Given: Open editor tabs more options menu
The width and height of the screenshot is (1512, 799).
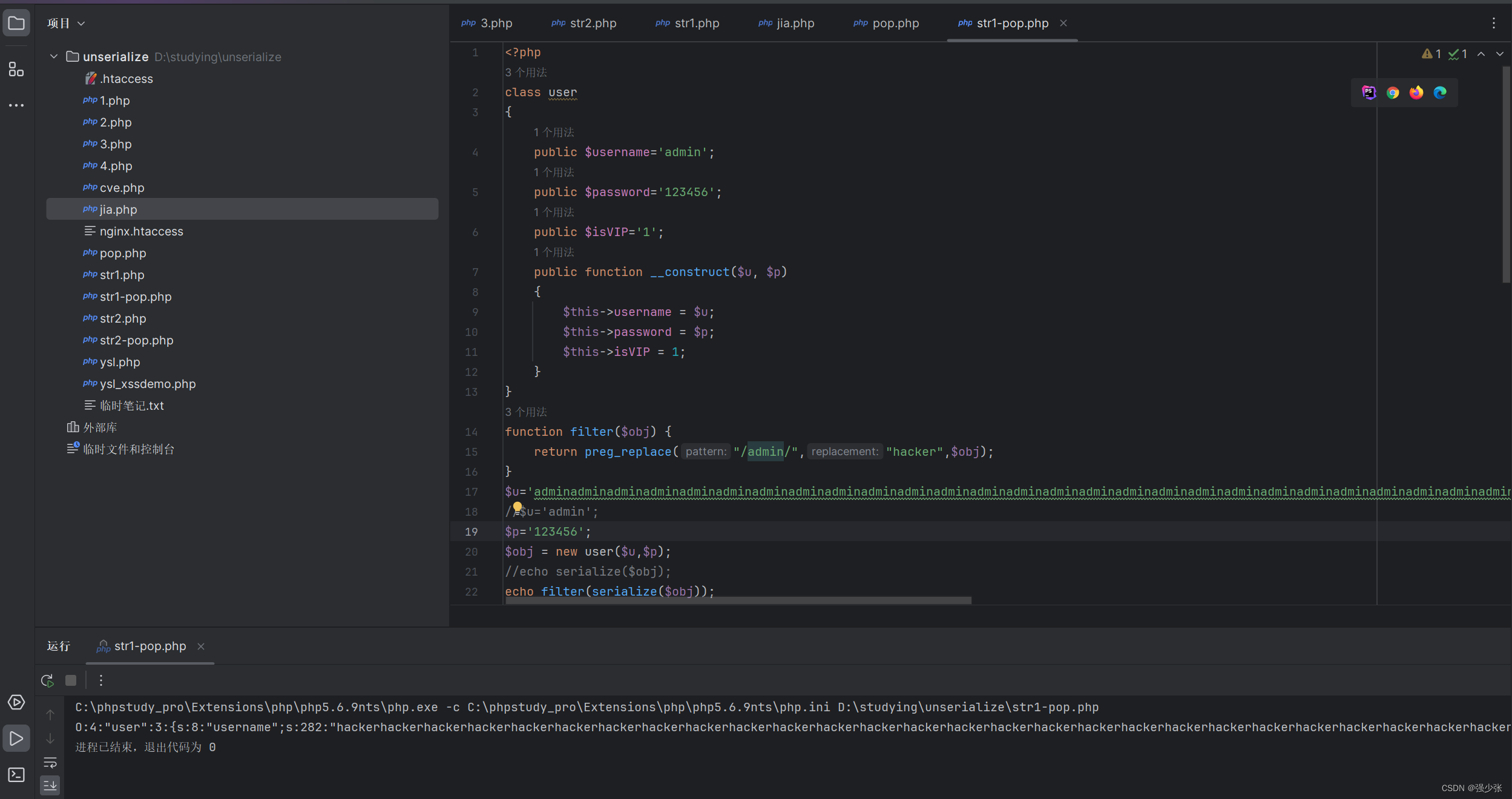Looking at the screenshot, I should point(1494,23).
